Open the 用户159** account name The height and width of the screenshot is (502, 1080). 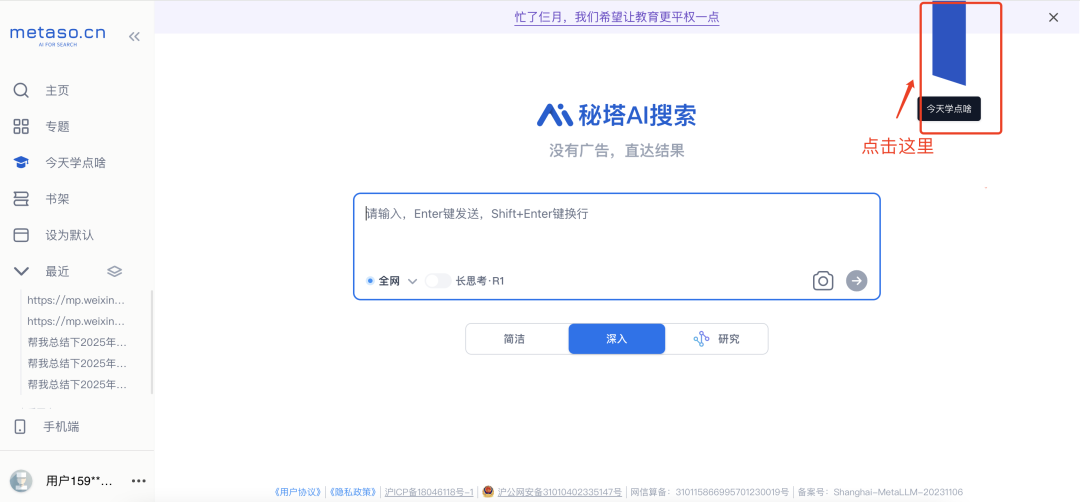(x=79, y=481)
